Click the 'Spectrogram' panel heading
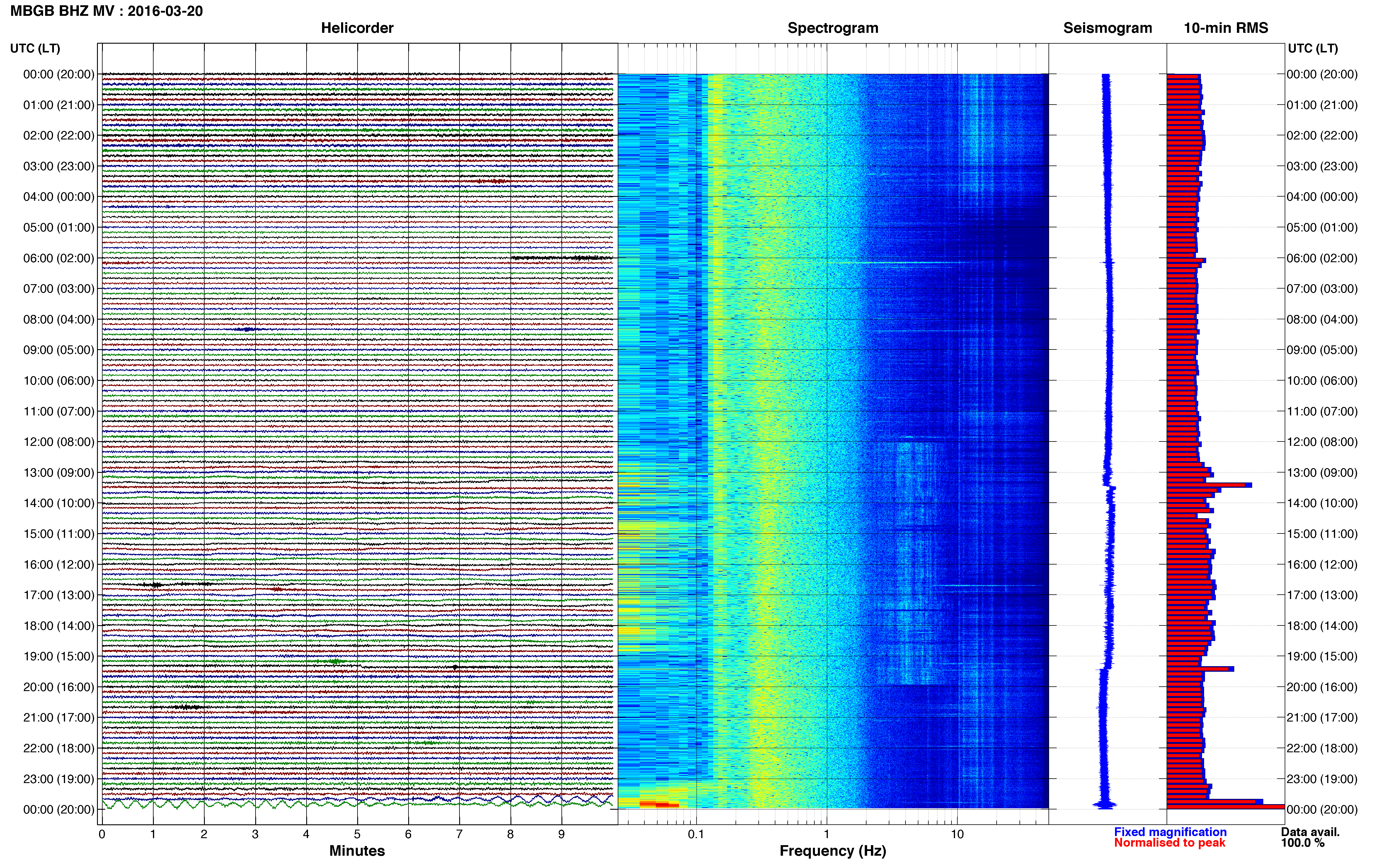The height and width of the screenshot is (868, 1389). (833, 28)
